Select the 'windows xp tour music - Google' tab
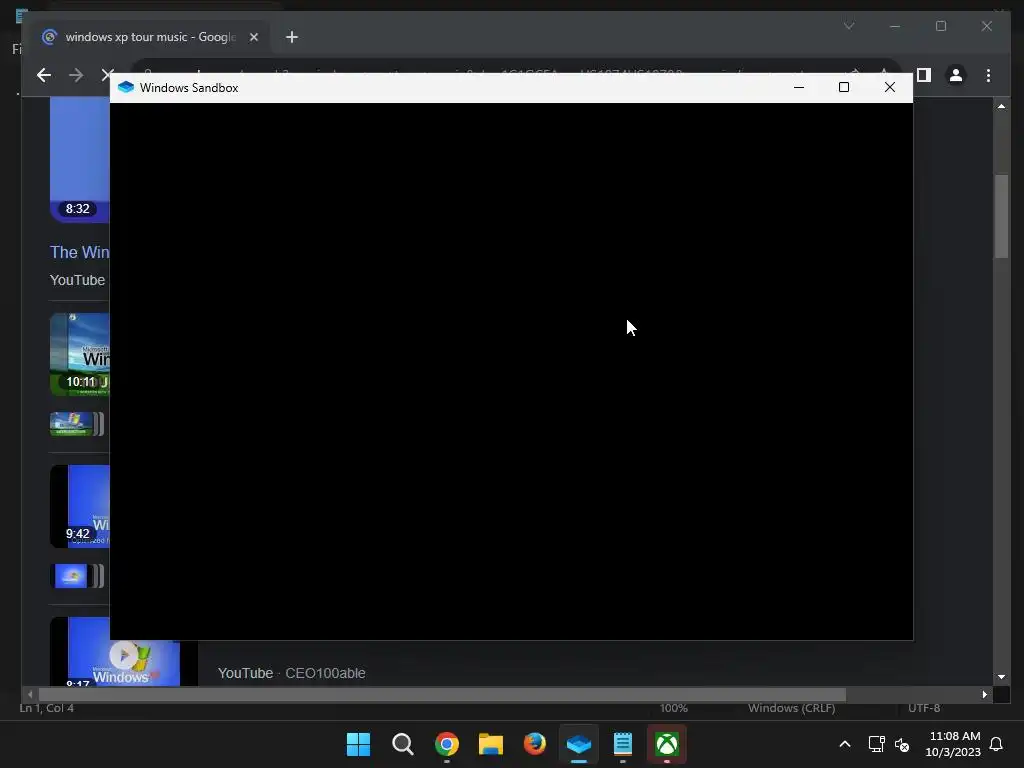Image resolution: width=1024 pixels, height=768 pixels. (150, 37)
